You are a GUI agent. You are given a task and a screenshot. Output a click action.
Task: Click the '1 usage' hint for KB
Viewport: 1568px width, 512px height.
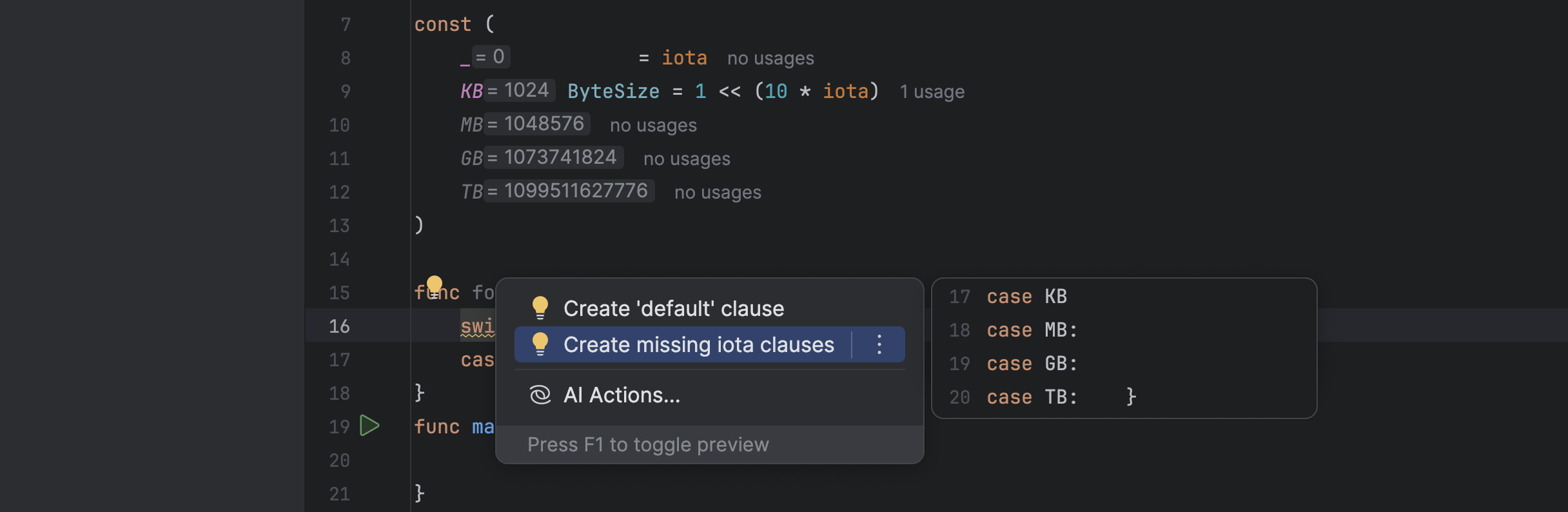pyautogui.click(x=932, y=92)
